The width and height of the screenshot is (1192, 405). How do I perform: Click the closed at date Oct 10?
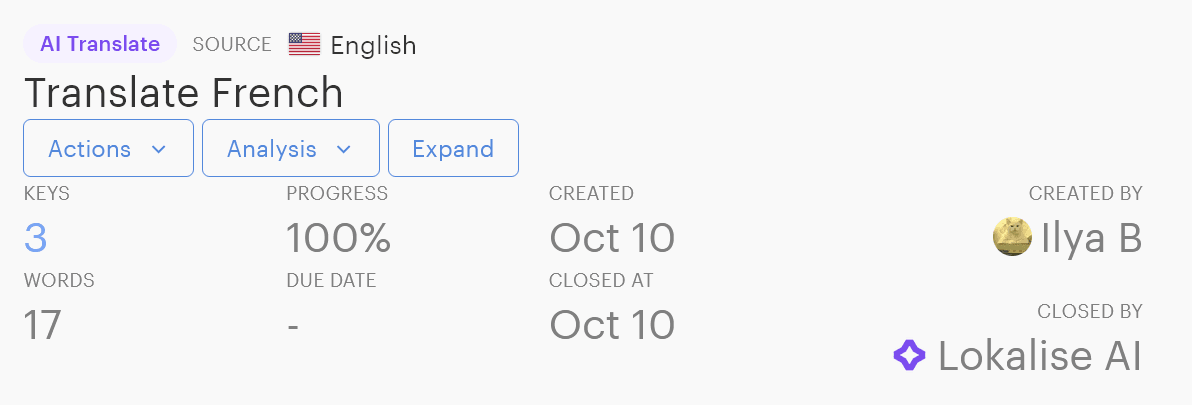[612, 324]
